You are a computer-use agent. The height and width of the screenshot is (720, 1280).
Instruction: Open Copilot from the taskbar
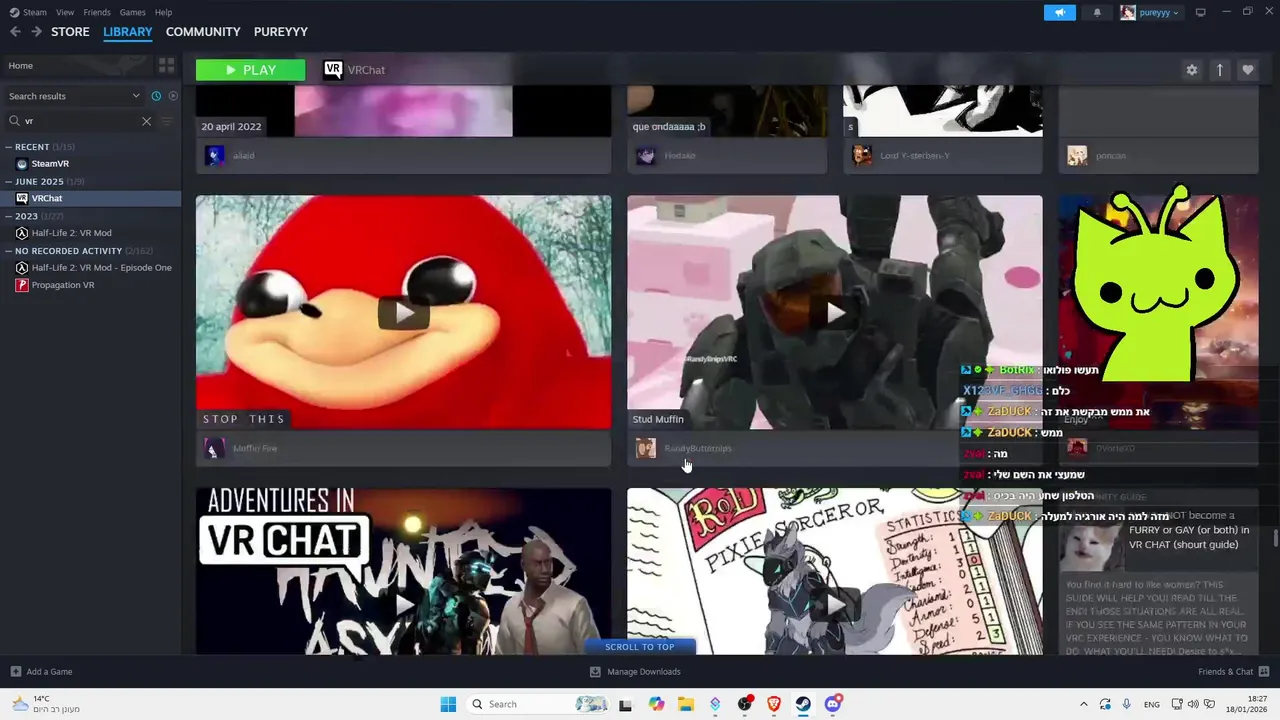point(656,704)
